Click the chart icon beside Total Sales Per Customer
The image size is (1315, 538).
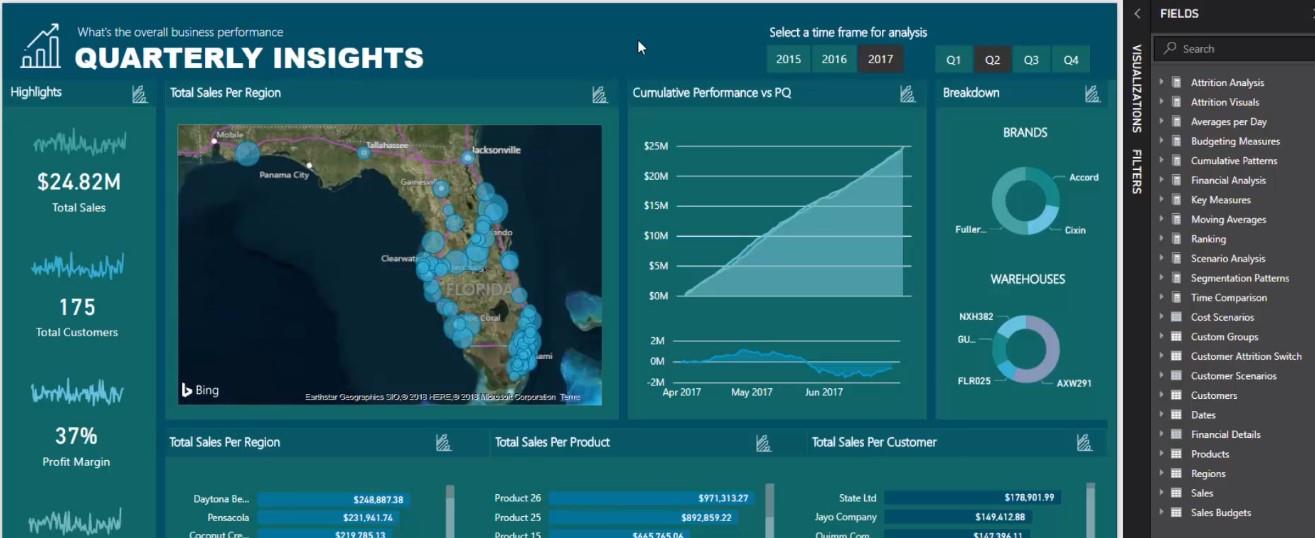pyautogui.click(x=1084, y=442)
